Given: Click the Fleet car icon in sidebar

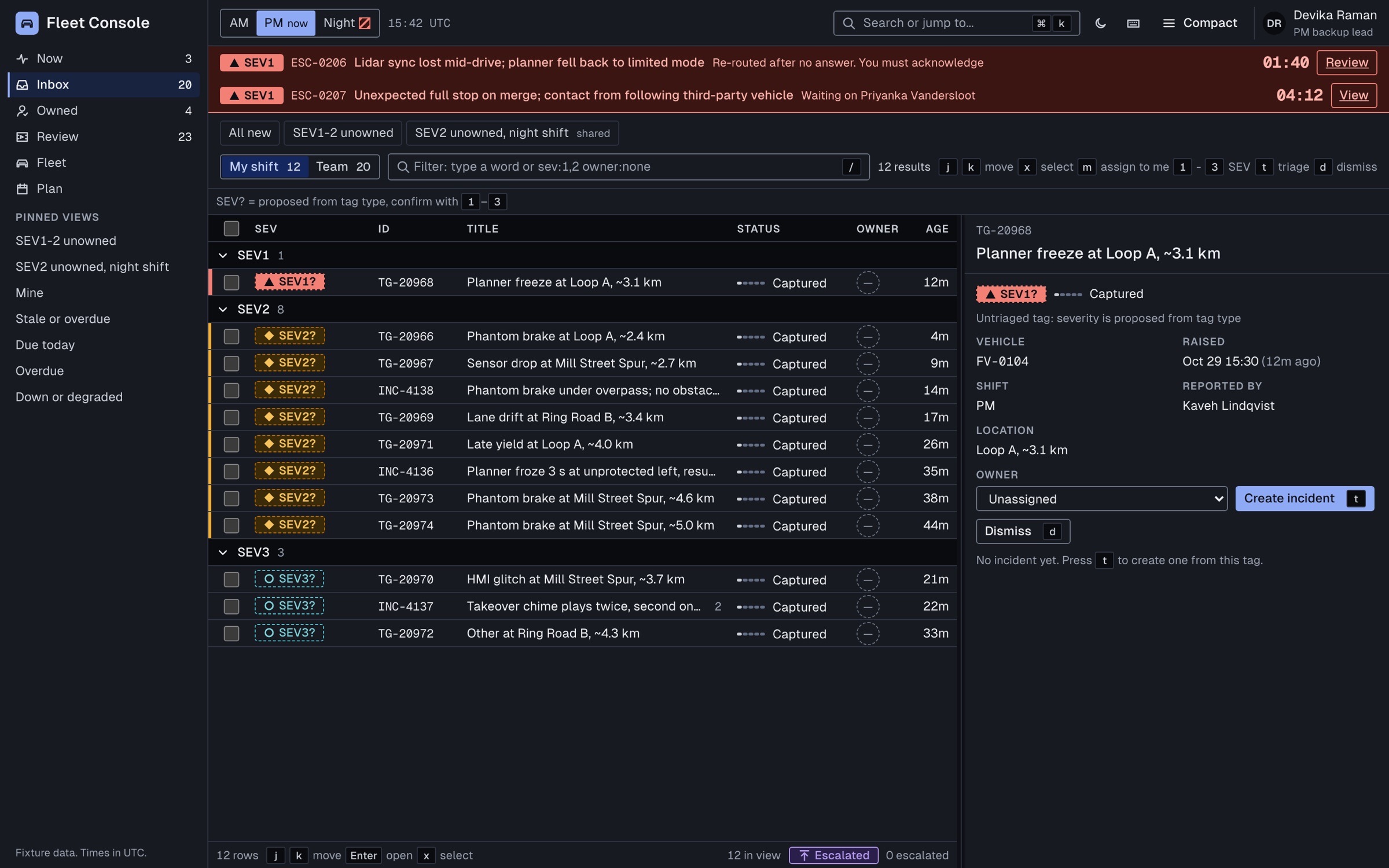Looking at the screenshot, I should (22, 163).
